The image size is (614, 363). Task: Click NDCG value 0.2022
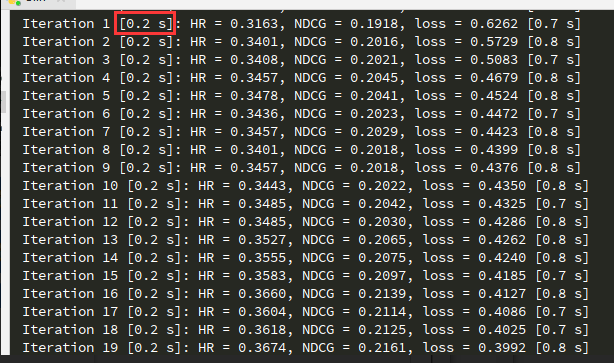click(x=382, y=186)
